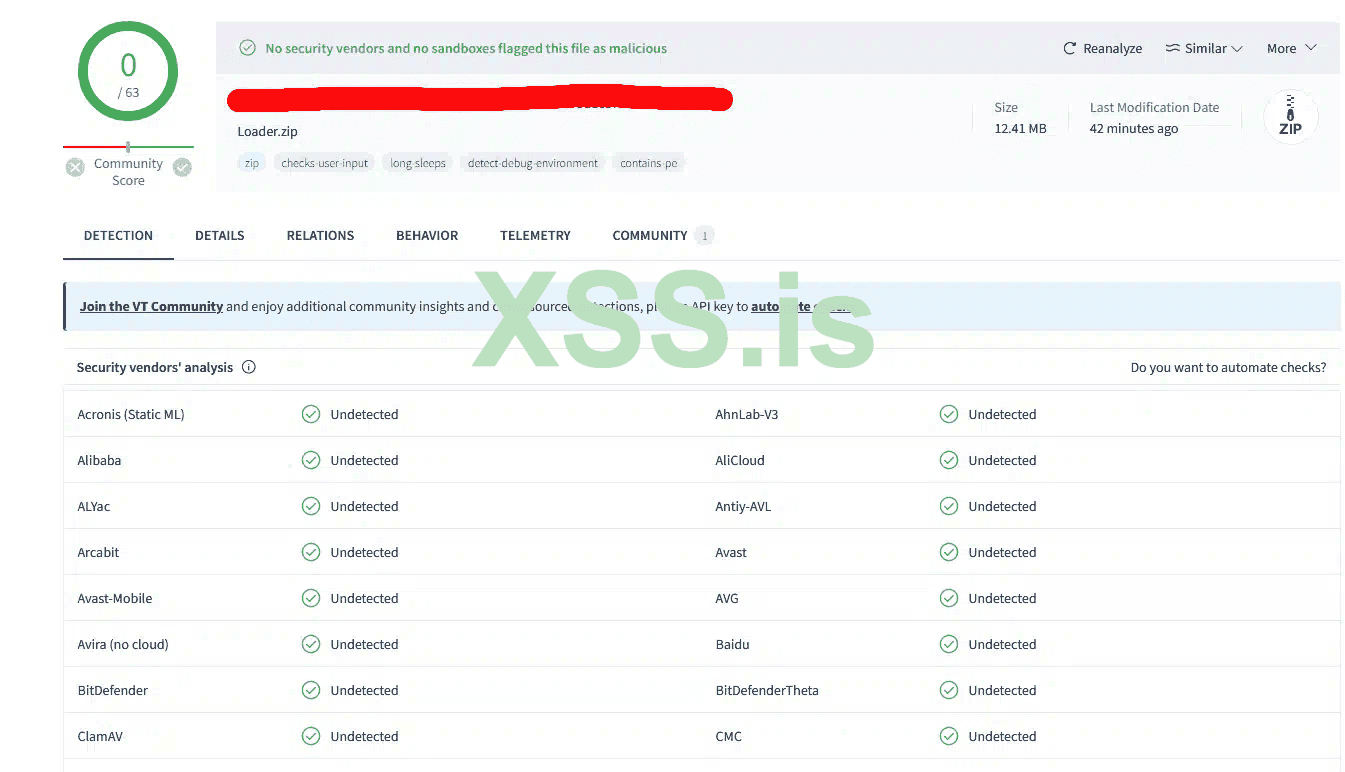Open the Similar dropdown

(x=1204, y=48)
